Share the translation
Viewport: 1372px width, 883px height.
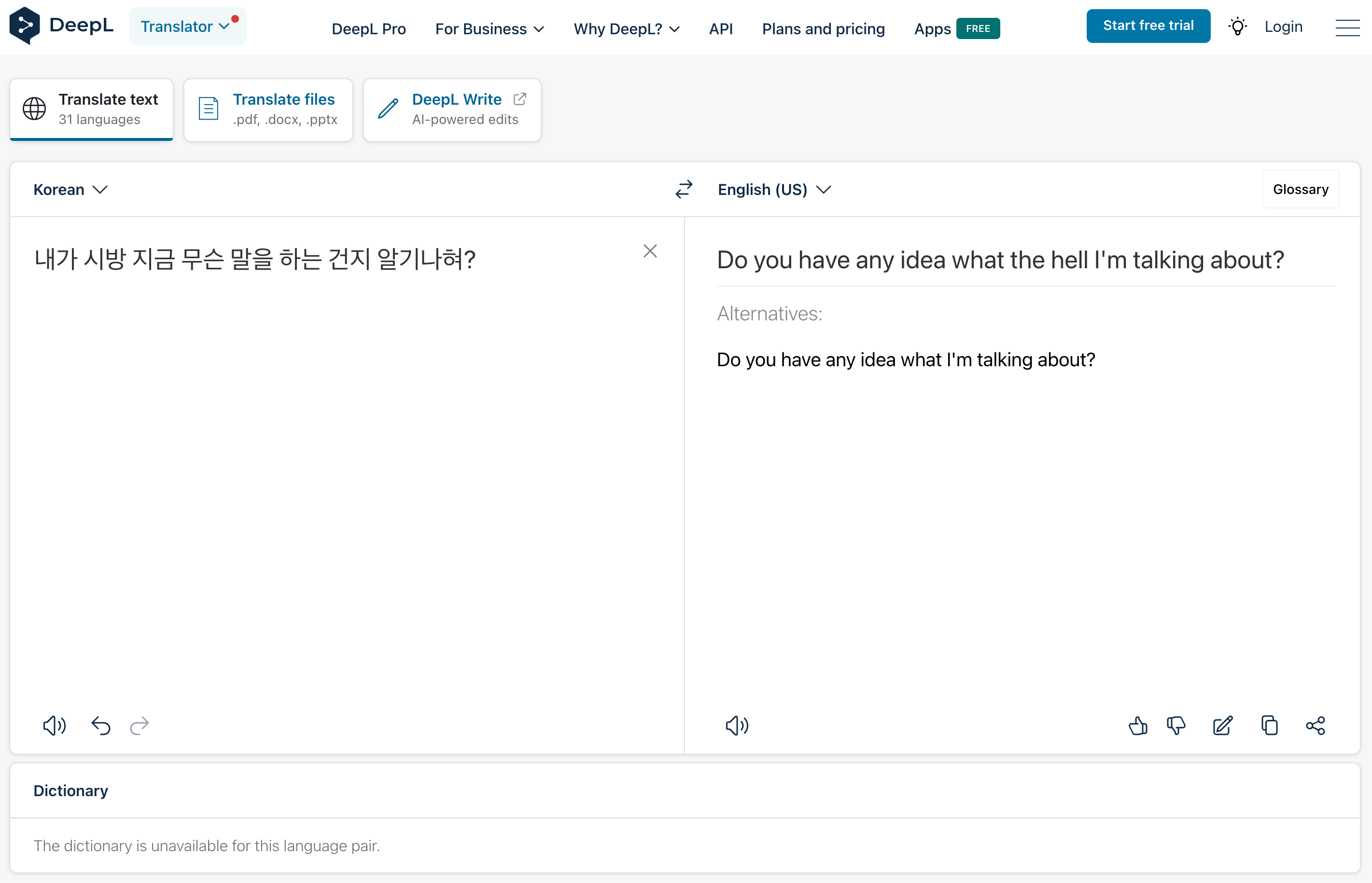pos(1315,726)
